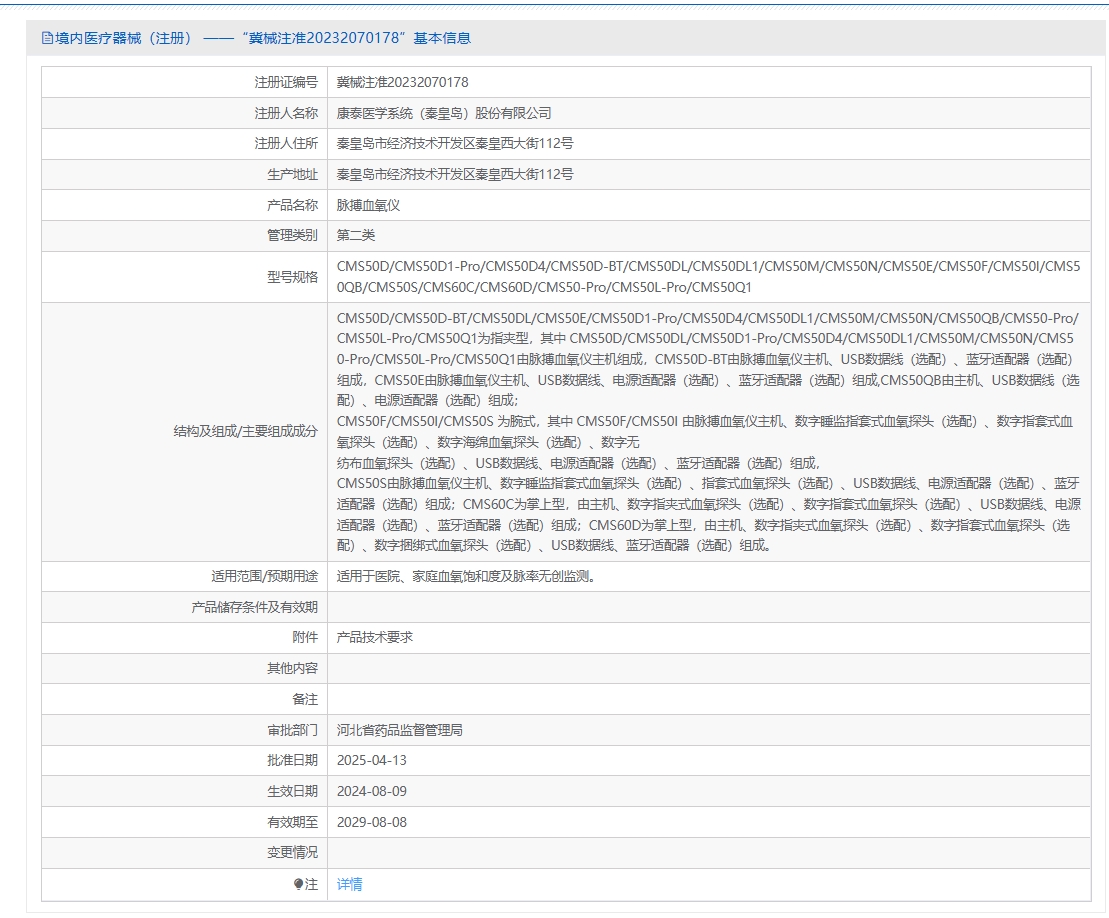
Task: Select the date 2025-04-13
Action: 372,760
